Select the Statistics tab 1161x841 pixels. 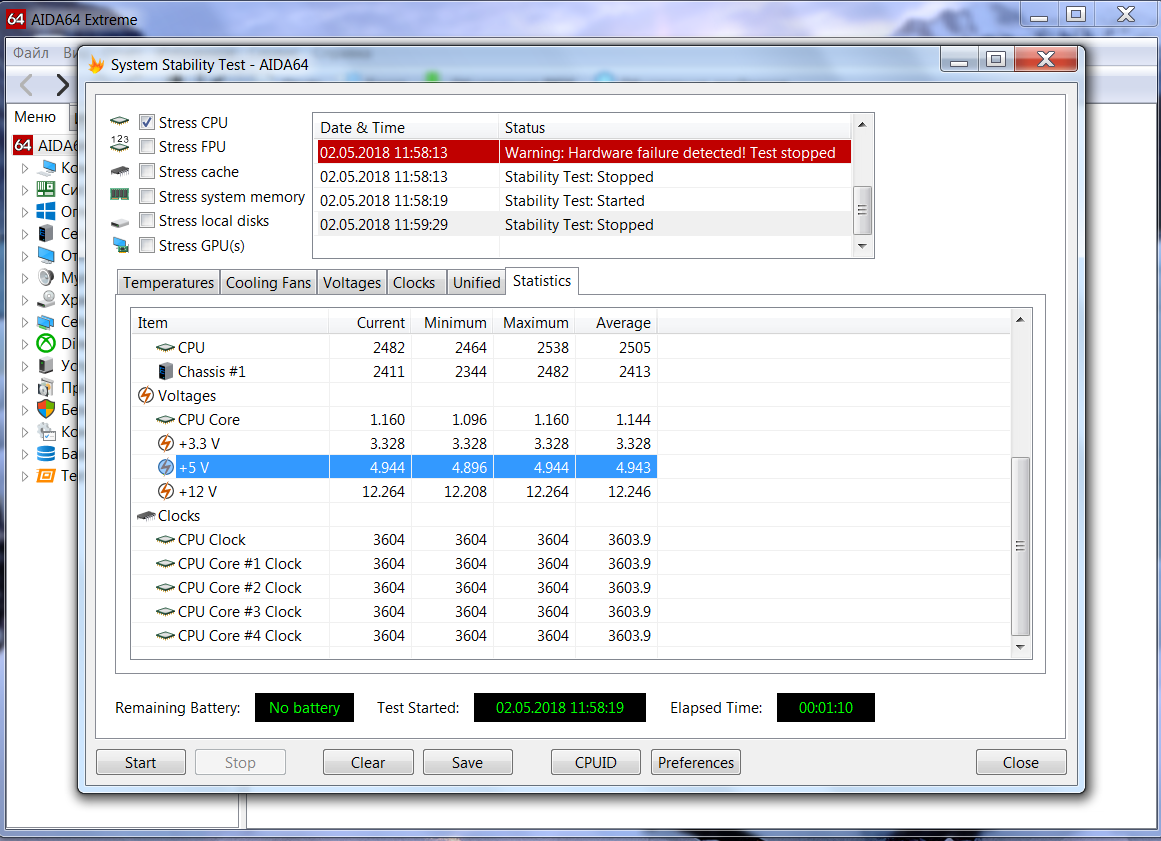click(x=542, y=281)
